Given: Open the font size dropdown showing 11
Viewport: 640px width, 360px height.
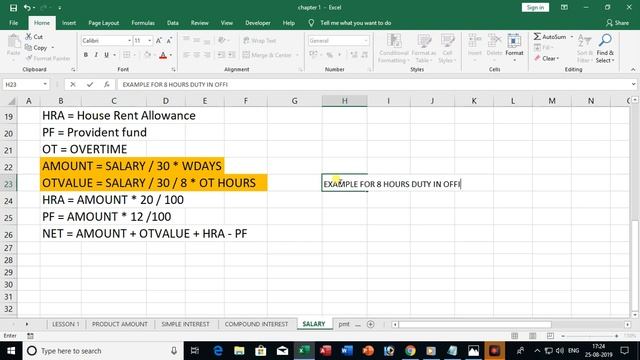Looking at the screenshot, I should pyautogui.click(x=150, y=40).
